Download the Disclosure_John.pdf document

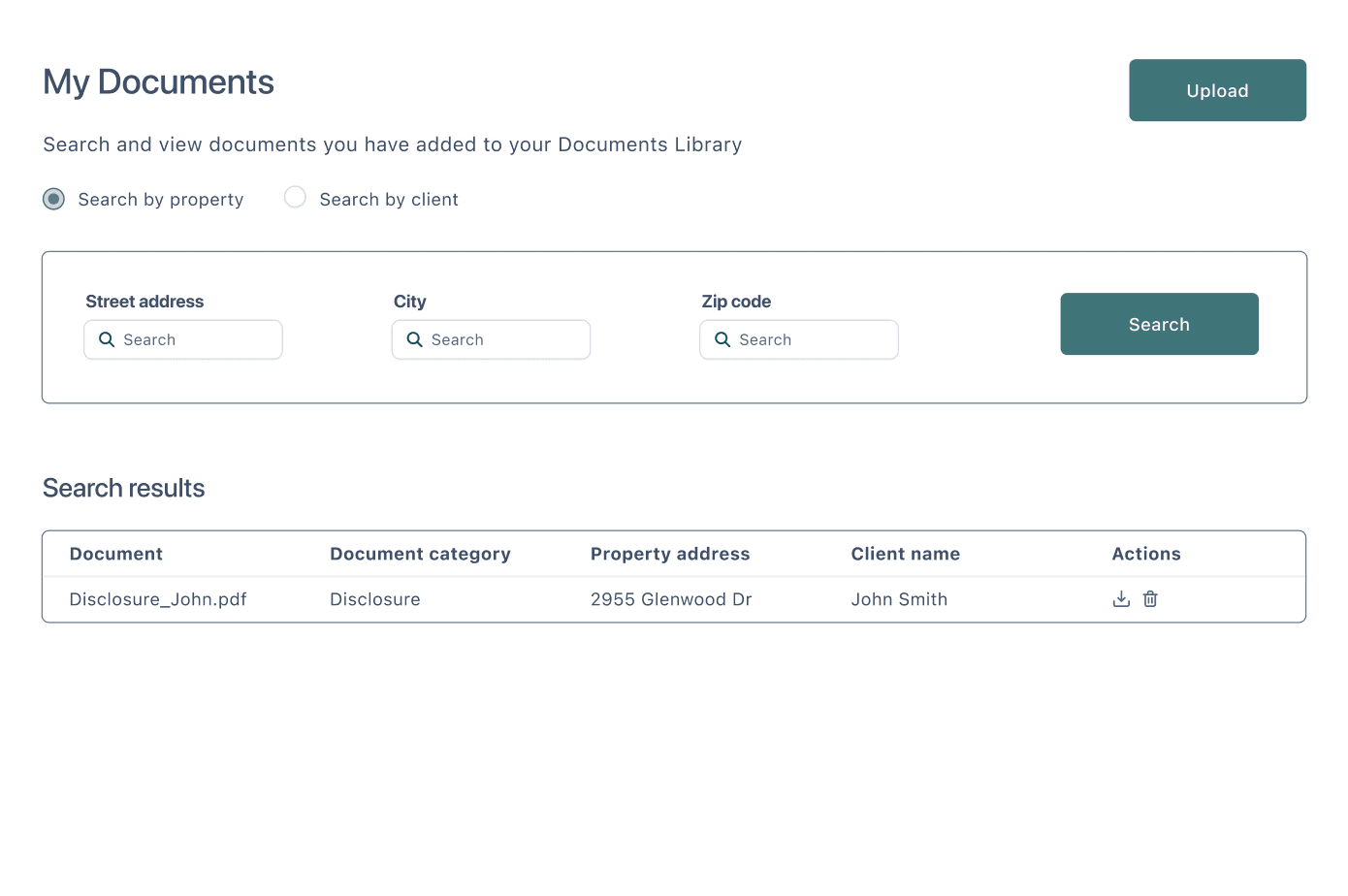coord(1121,598)
